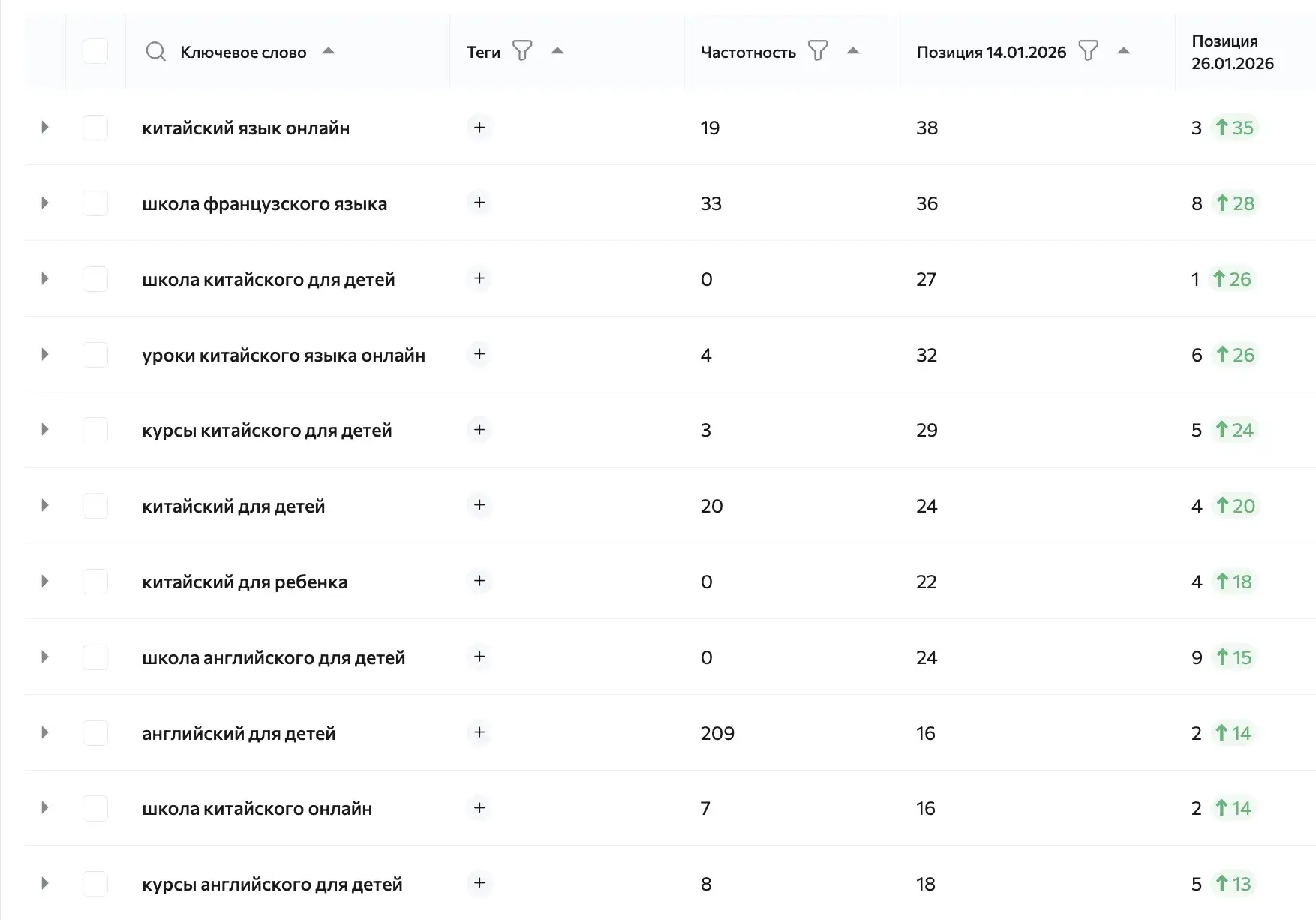Add tag to 'школа французского языка' row
1316x920 pixels.
(x=479, y=203)
